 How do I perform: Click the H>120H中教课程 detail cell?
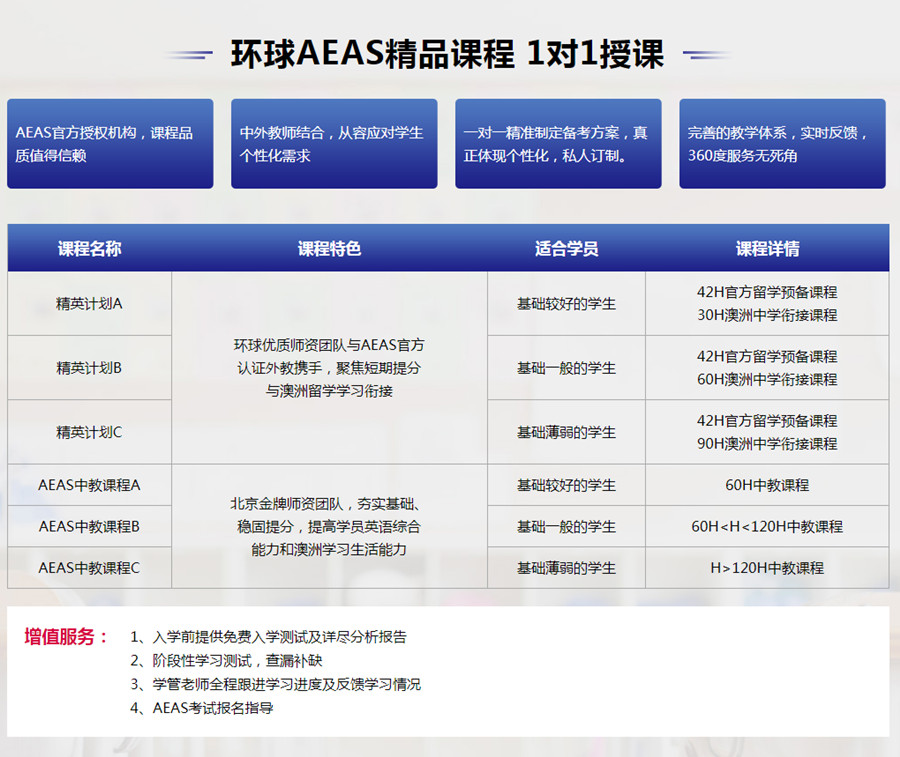point(767,568)
